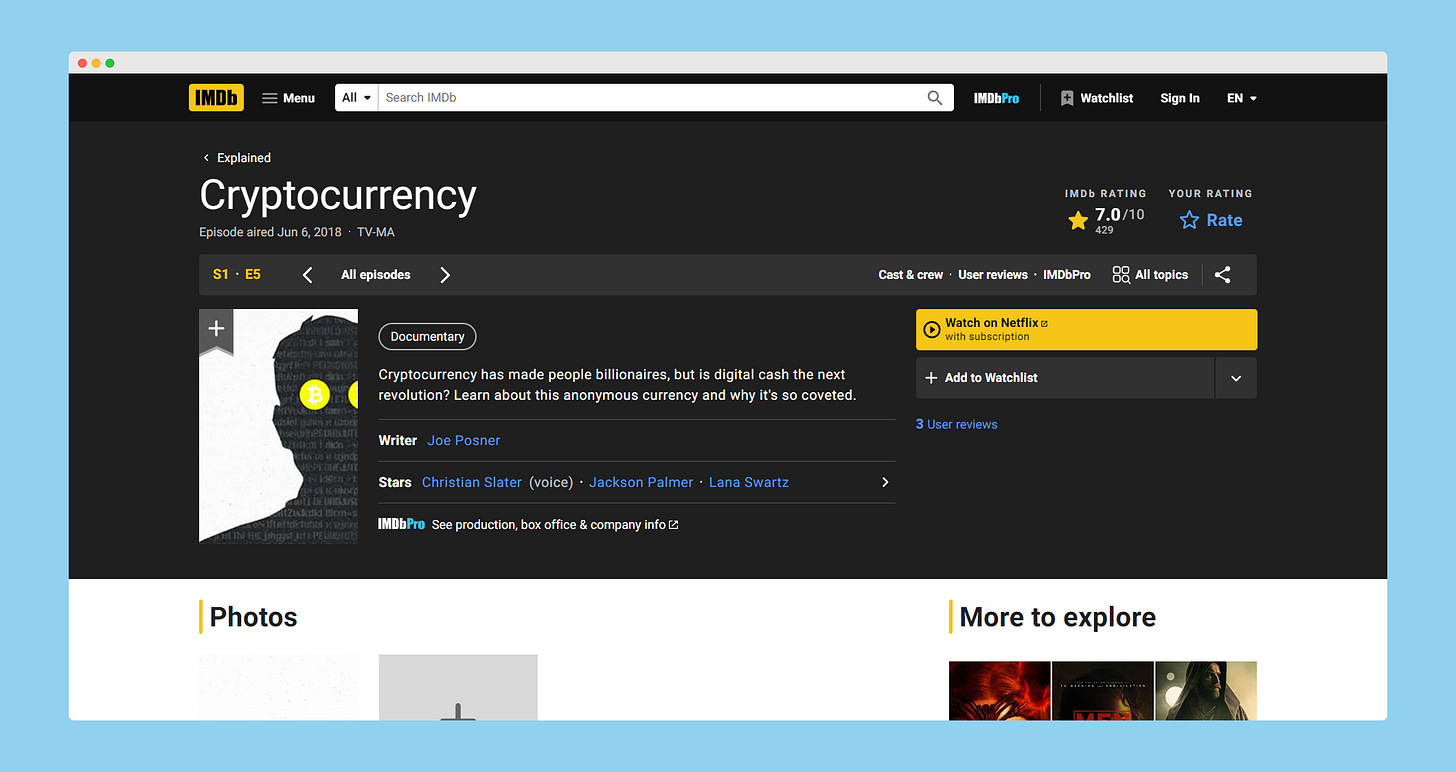Open the All search category dropdown
1456x772 pixels.
pyautogui.click(x=356, y=98)
